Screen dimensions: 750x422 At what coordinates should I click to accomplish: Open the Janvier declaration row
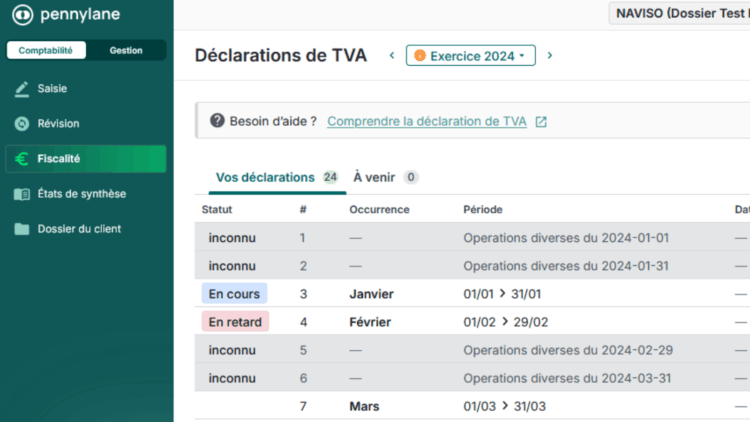point(371,294)
